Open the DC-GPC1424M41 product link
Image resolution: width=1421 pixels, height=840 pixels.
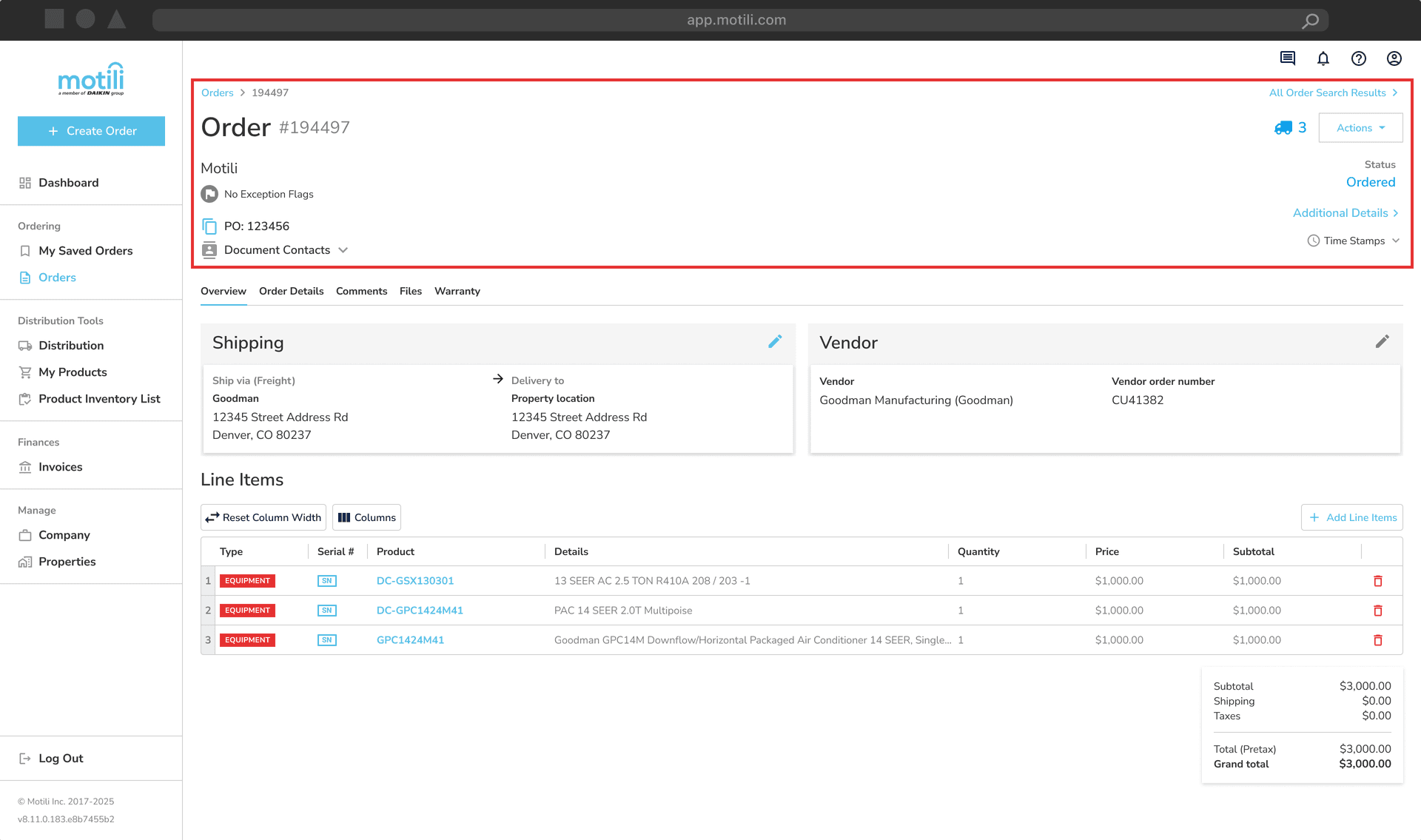(x=420, y=611)
